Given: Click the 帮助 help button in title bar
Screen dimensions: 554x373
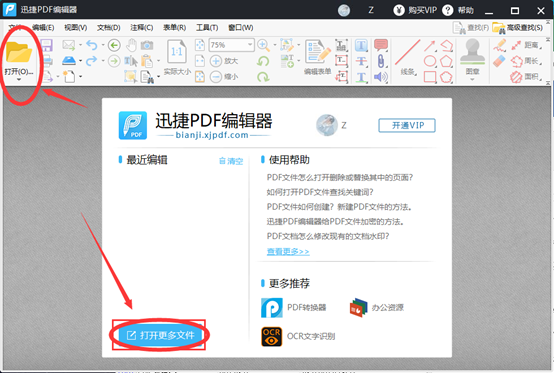Looking at the screenshot, I should click(458, 10).
